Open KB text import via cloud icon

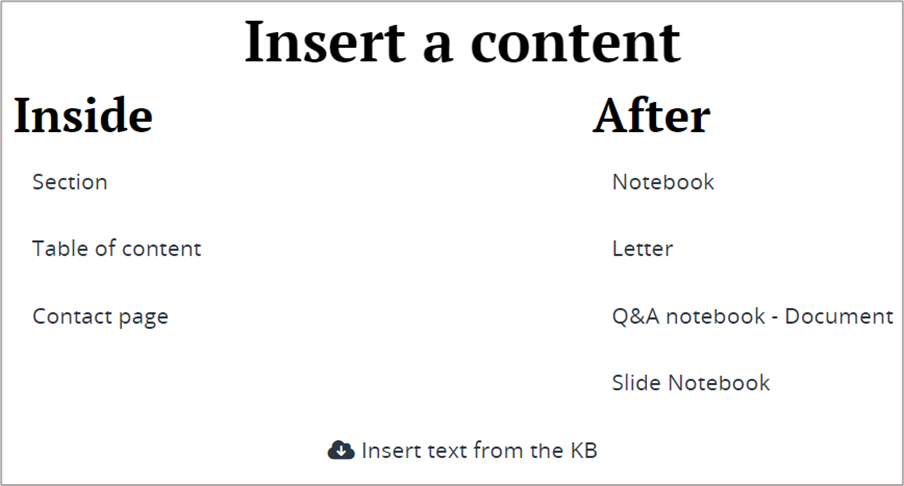point(341,450)
